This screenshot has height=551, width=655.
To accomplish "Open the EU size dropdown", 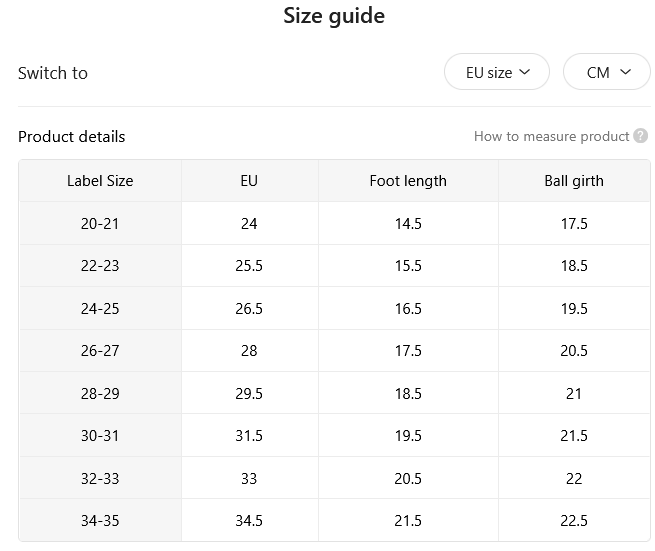I will 497,72.
